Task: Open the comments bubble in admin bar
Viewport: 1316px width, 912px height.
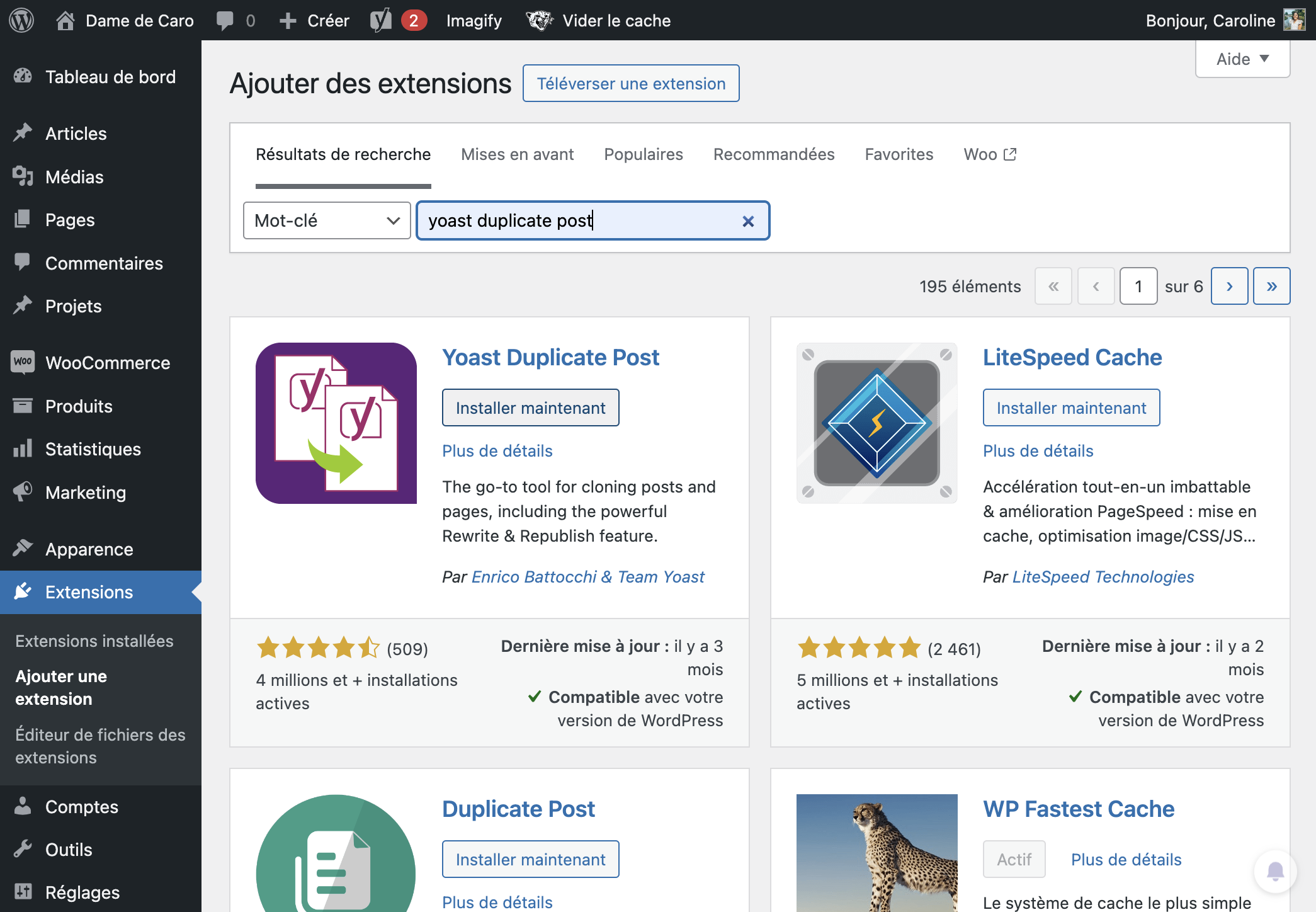Action: click(x=235, y=21)
